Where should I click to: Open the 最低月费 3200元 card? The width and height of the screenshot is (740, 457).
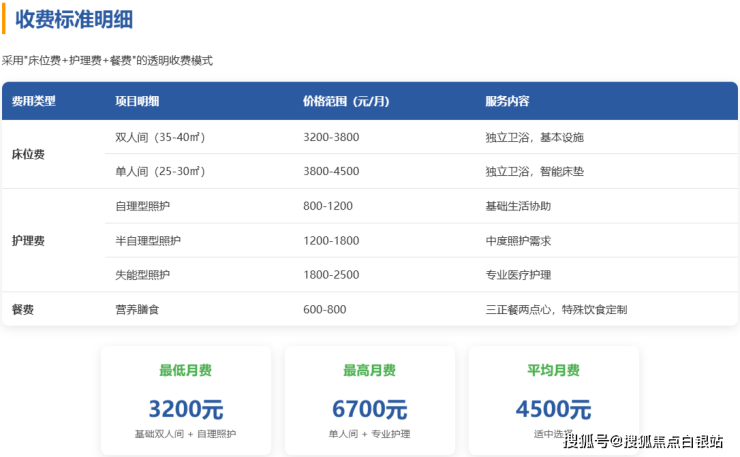[x=186, y=396]
